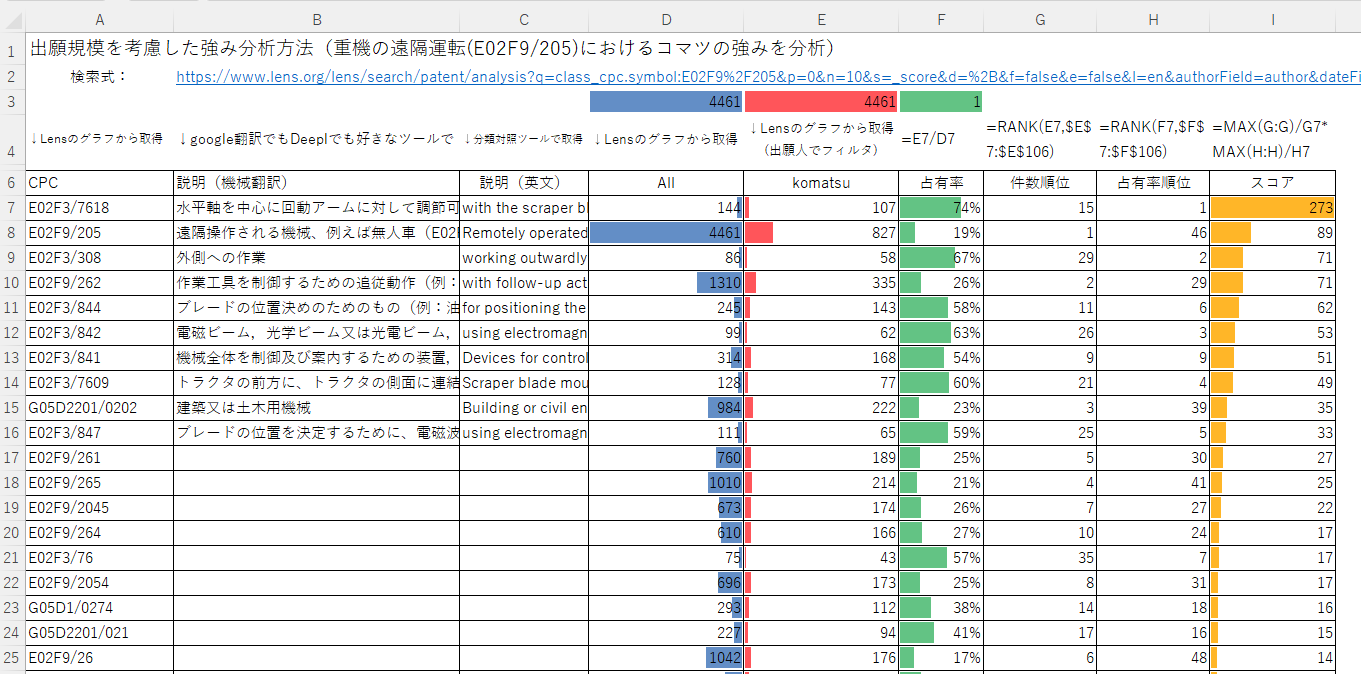Click the red 4461 data bar cell
Screen dimensions: 1361x674
tap(821, 102)
